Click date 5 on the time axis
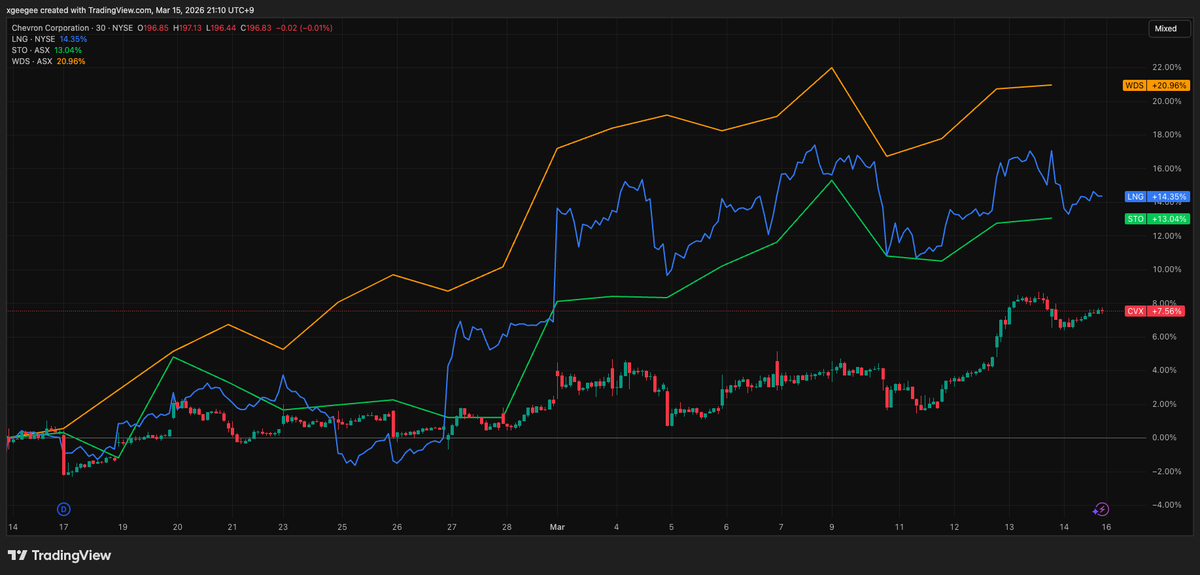 click(x=672, y=526)
